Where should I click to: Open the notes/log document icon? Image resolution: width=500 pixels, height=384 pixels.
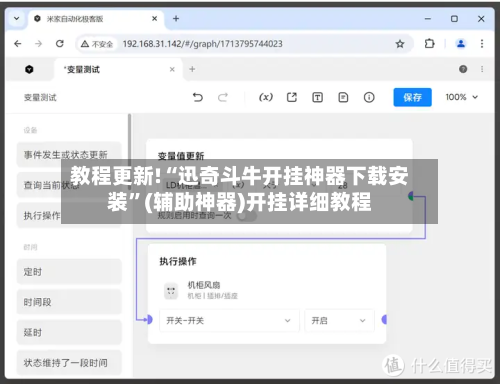coord(343,97)
